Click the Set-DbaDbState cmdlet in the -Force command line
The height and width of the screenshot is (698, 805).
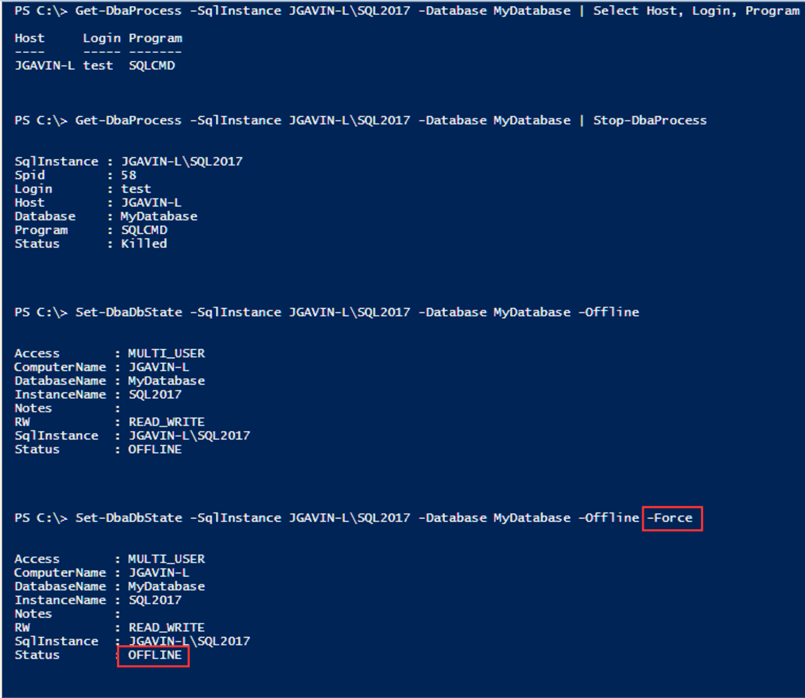coord(129,518)
